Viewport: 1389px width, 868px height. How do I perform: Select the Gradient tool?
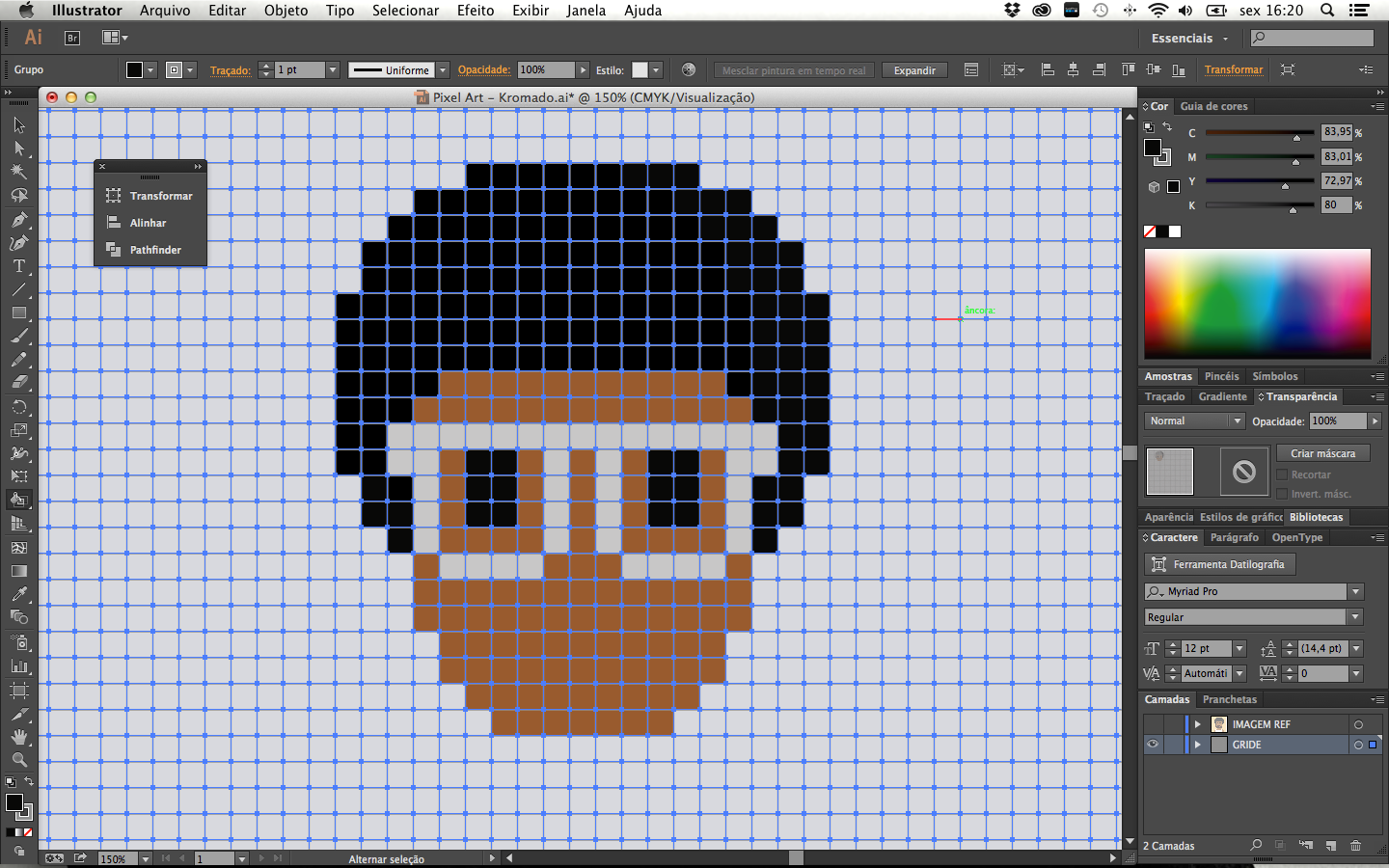pos(19,571)
